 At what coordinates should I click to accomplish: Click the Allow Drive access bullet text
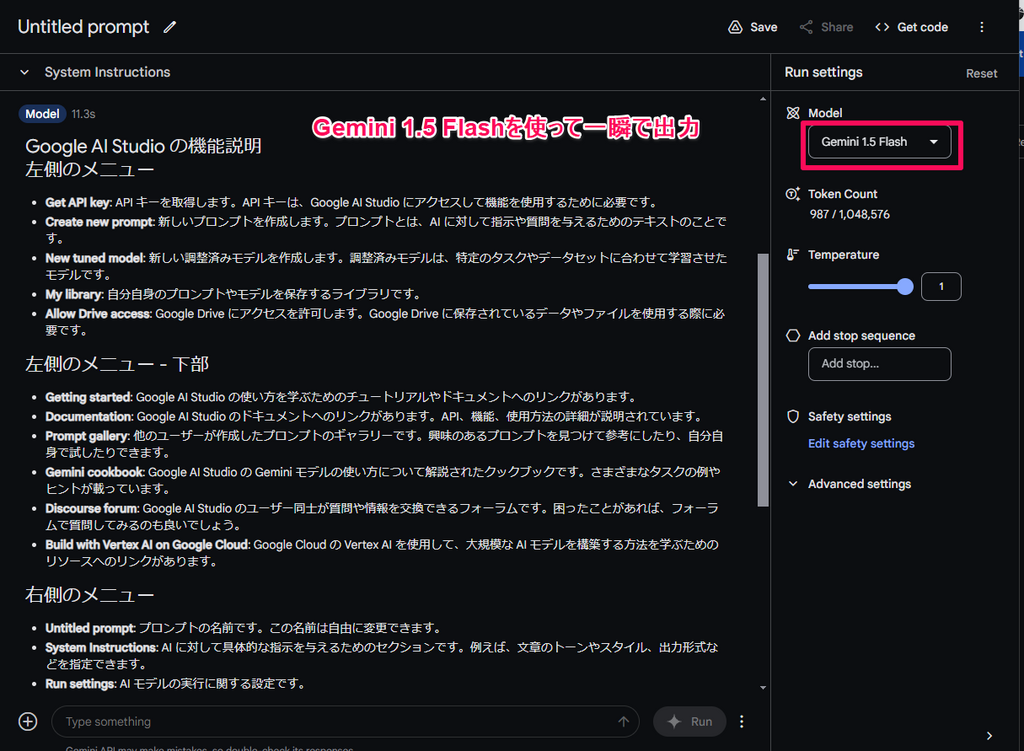385,322
